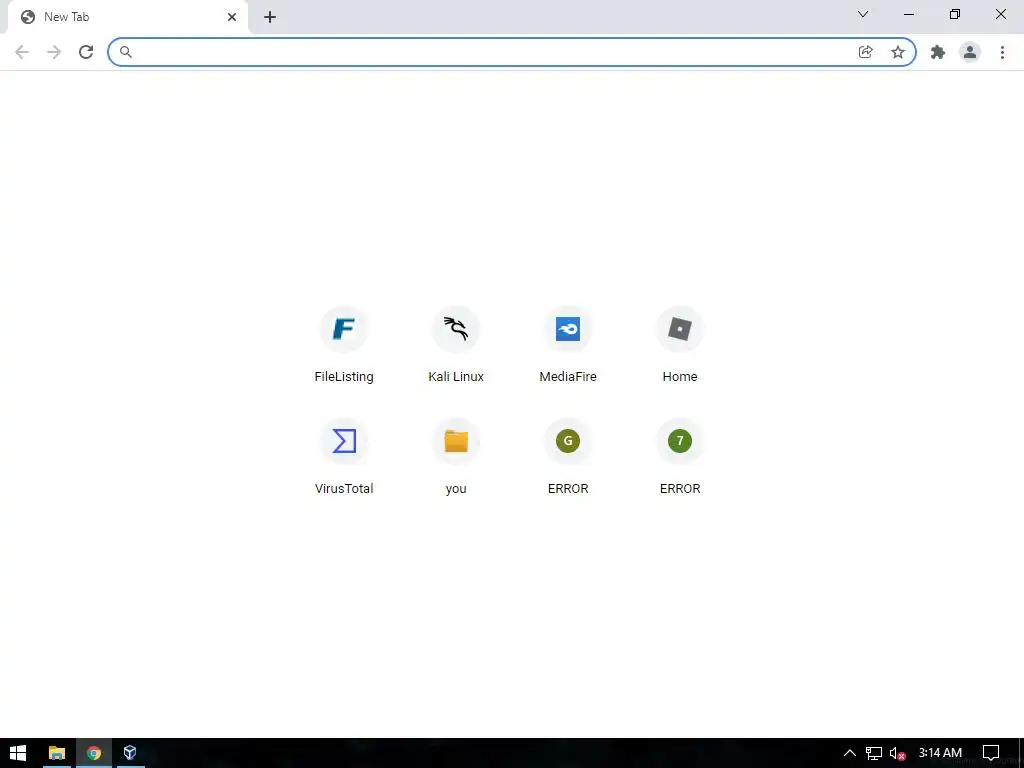The image size is (1024, 768).
Task: Click the back navigation arrow
Action: coord(22,52)
